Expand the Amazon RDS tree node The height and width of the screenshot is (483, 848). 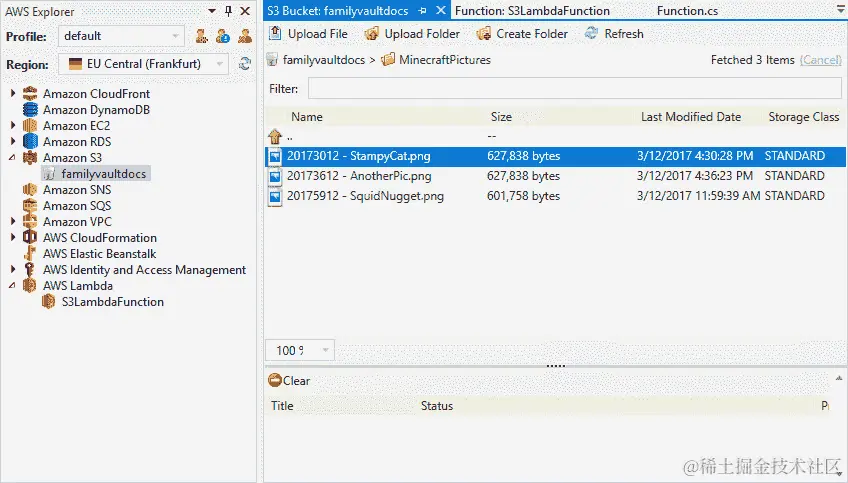12,142
